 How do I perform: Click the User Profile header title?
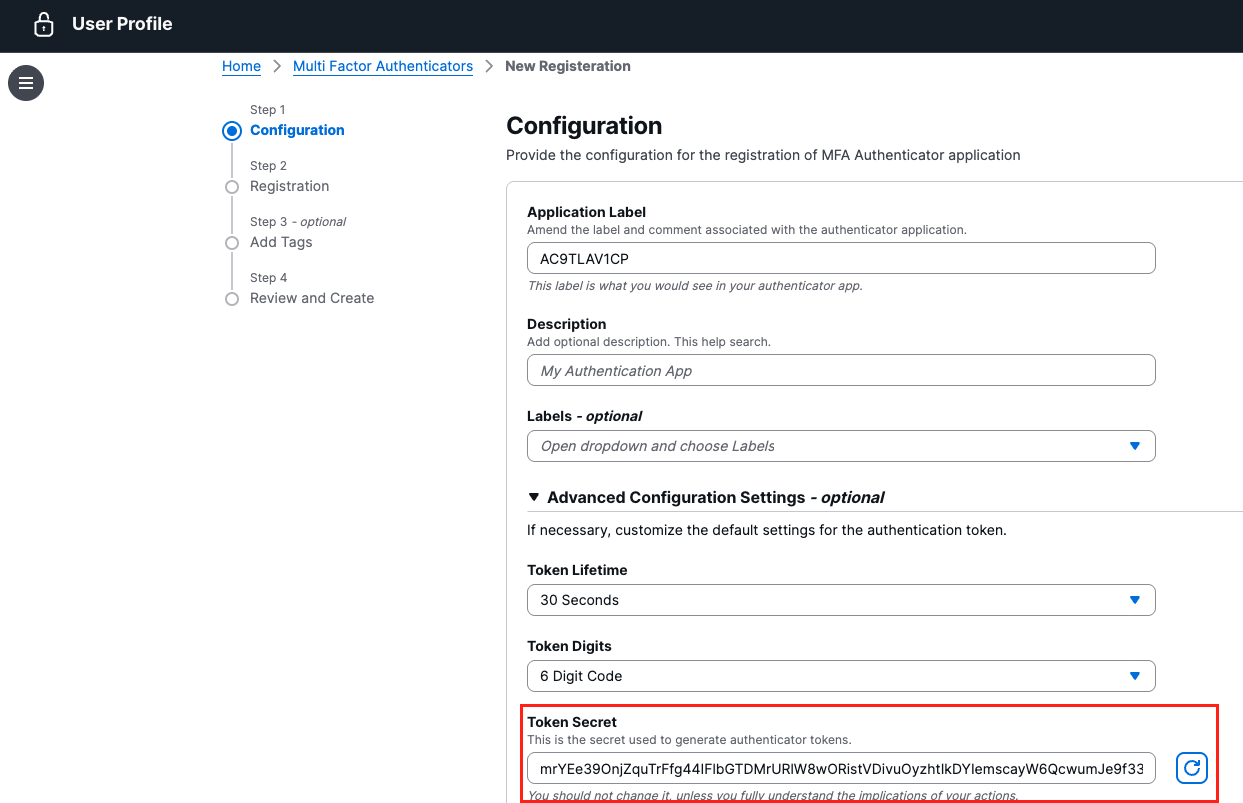122,24
